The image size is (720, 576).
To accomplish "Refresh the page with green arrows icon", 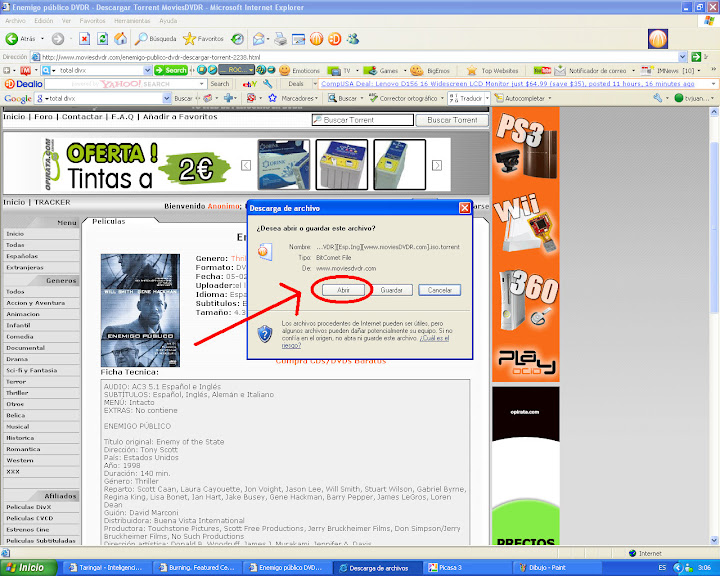I will pos(102,39).
